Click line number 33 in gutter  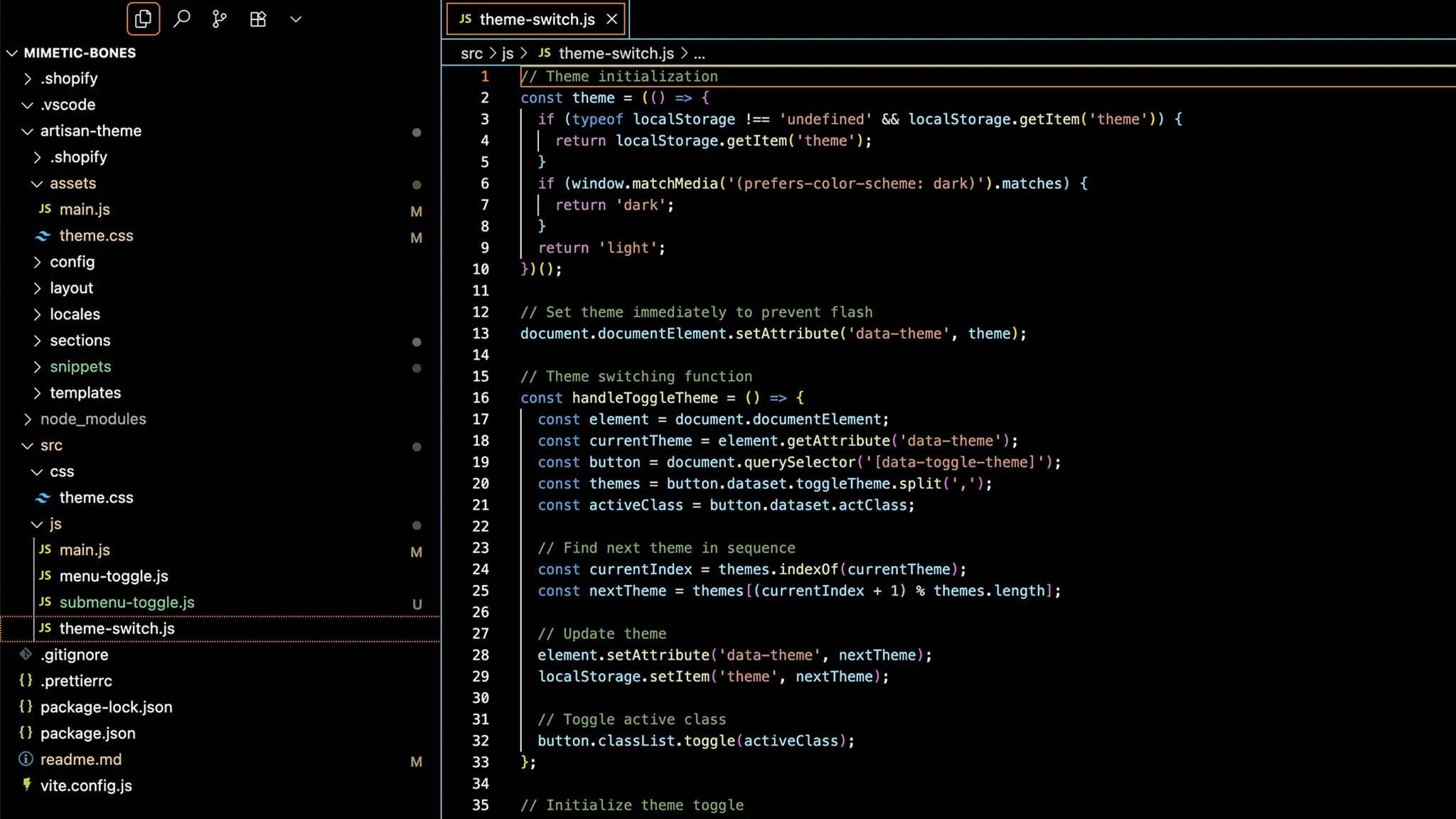click(x=481, y=762)
